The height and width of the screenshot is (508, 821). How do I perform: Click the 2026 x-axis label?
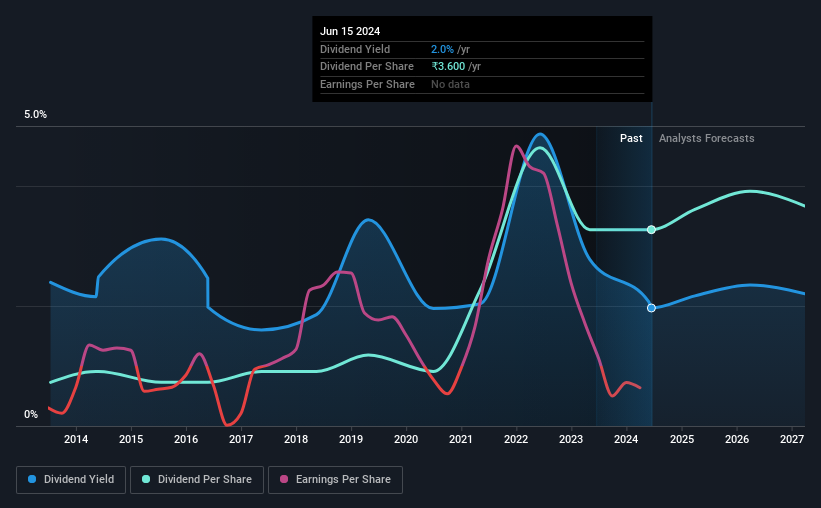pos(737,439)
